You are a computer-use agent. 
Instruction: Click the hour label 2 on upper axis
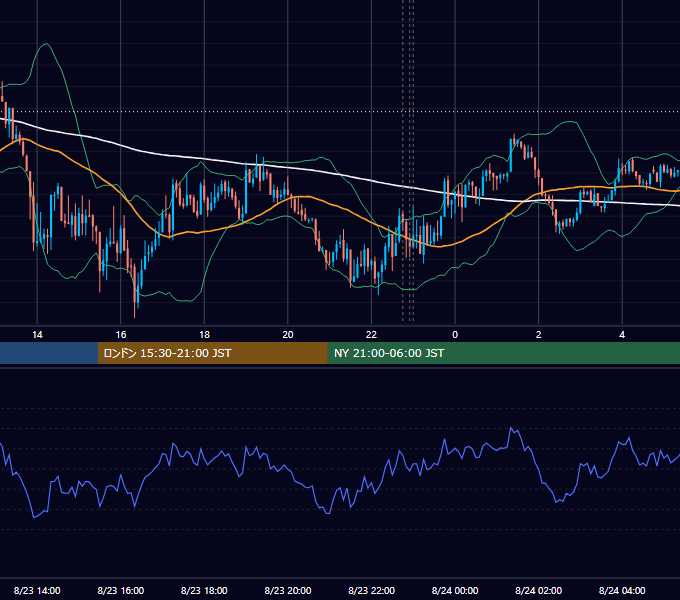point(539,335)
